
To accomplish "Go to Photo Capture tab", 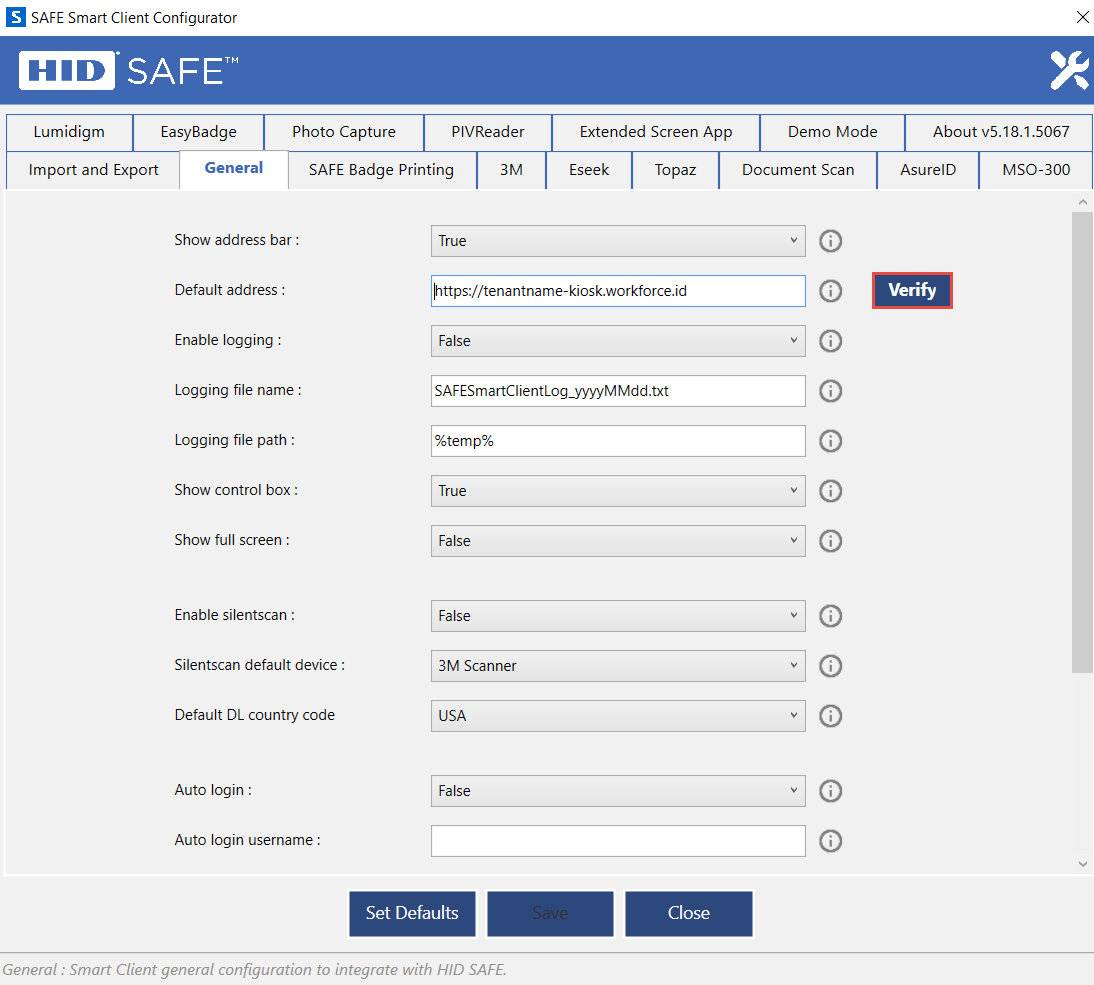I will [344, 132].
